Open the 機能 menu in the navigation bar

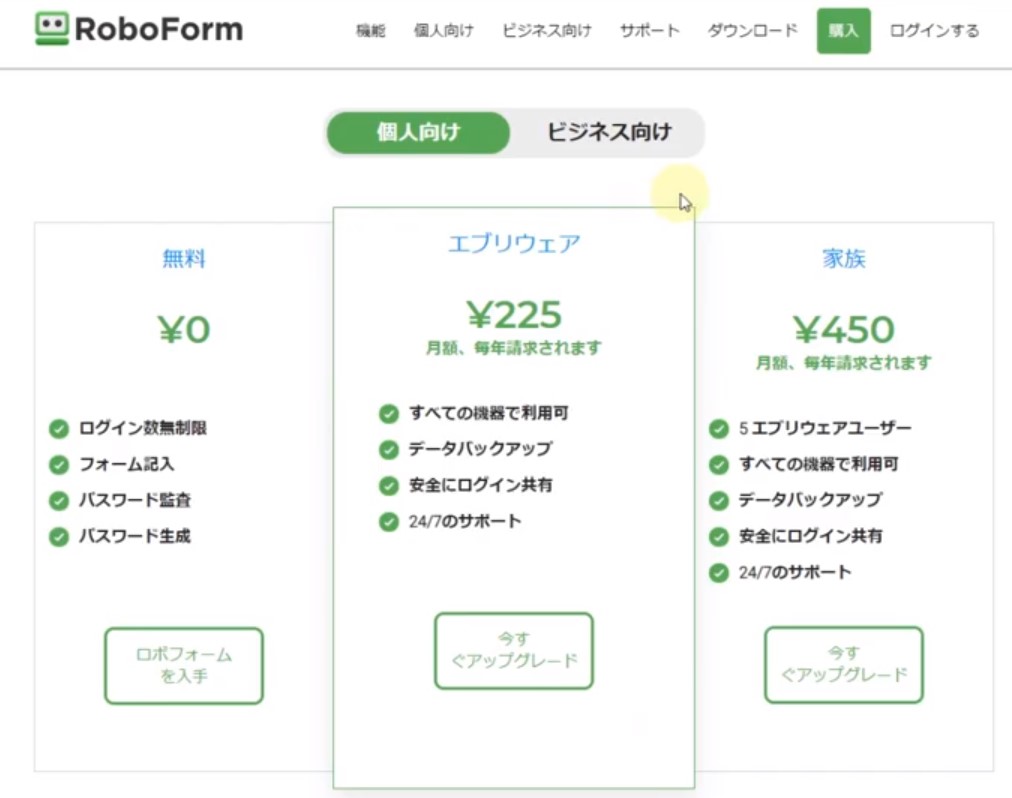(x=370, y=30)
